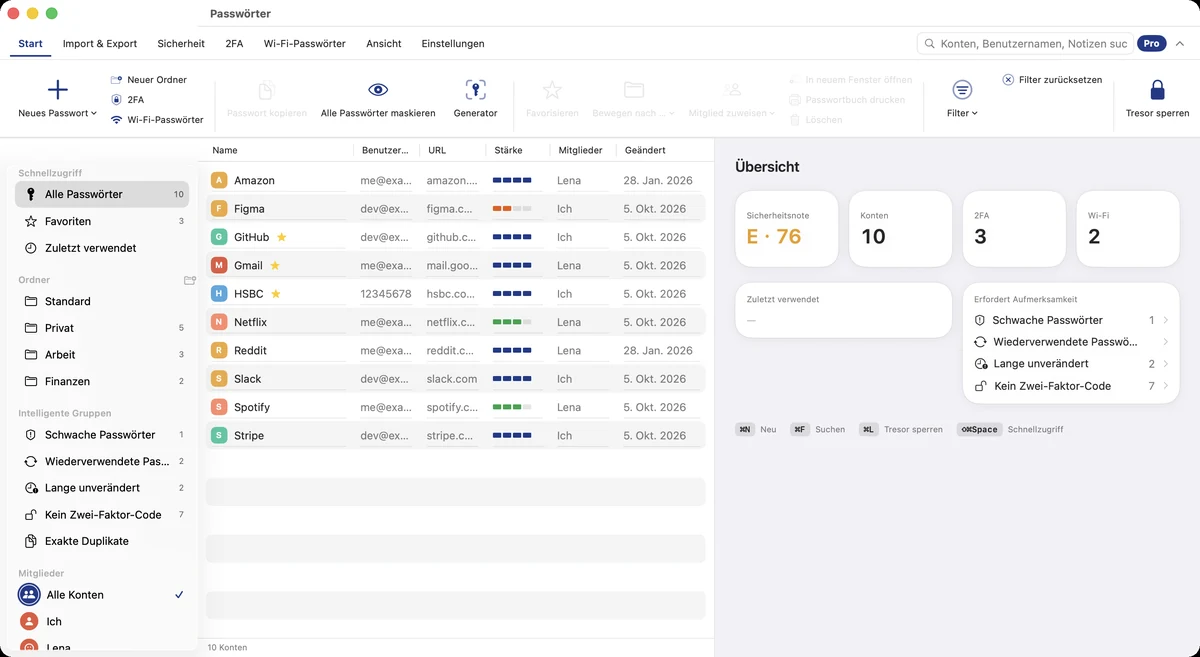
Task: Reset filters with Filter zurücksetzen
Action: click(x=1052, y=80)
